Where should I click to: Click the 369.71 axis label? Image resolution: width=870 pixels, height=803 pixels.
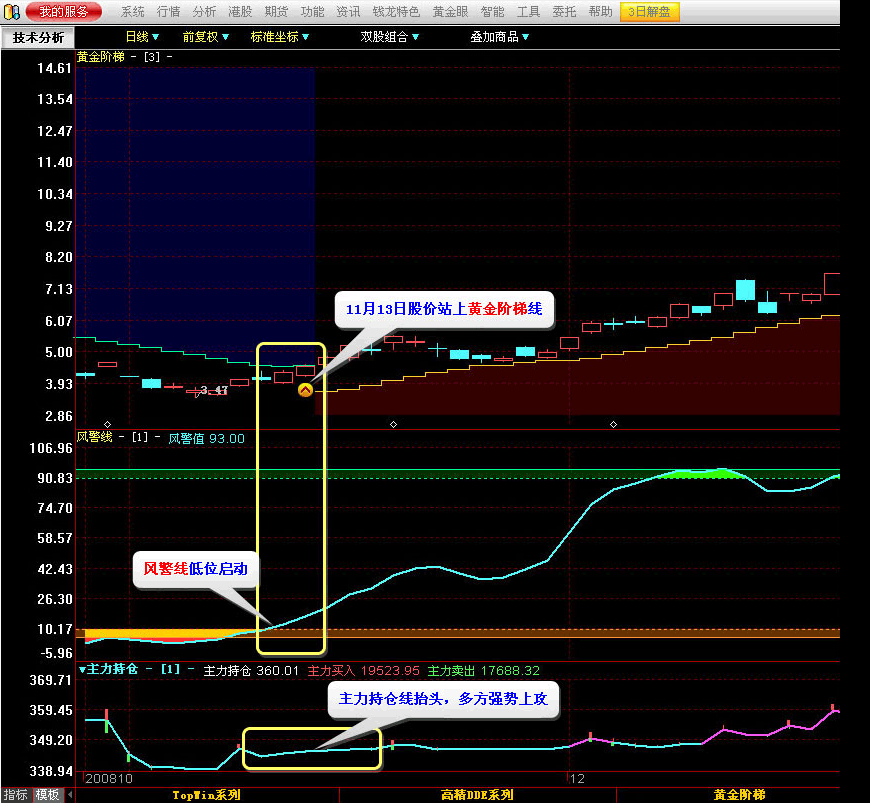pyautogui.click(x=51, y=680)
